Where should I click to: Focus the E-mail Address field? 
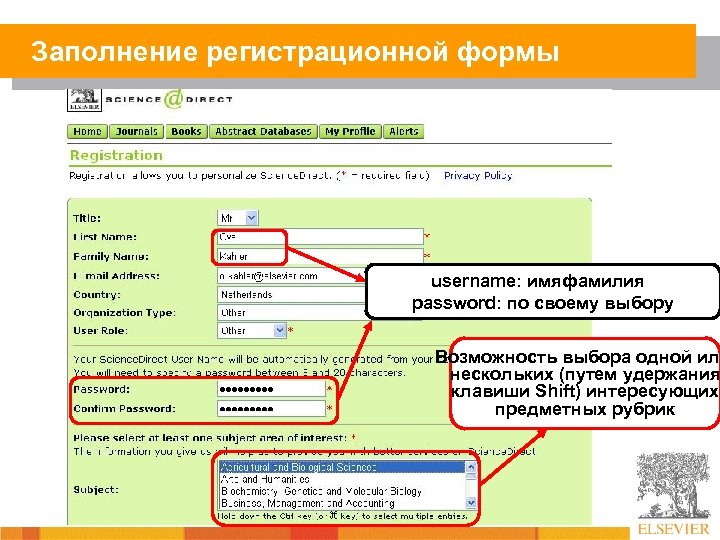point(292,276)
